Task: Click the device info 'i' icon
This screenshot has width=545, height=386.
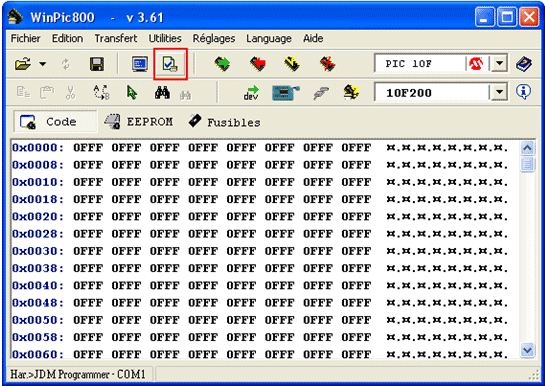Action: tap(523, 92)
